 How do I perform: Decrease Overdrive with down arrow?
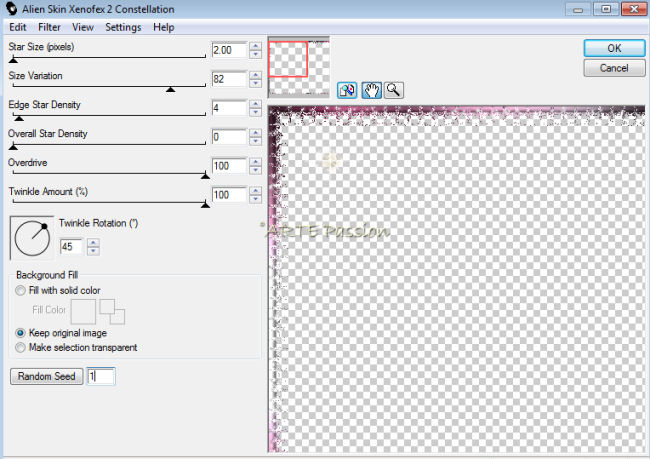pyautogui.click(x=256, y=170)
